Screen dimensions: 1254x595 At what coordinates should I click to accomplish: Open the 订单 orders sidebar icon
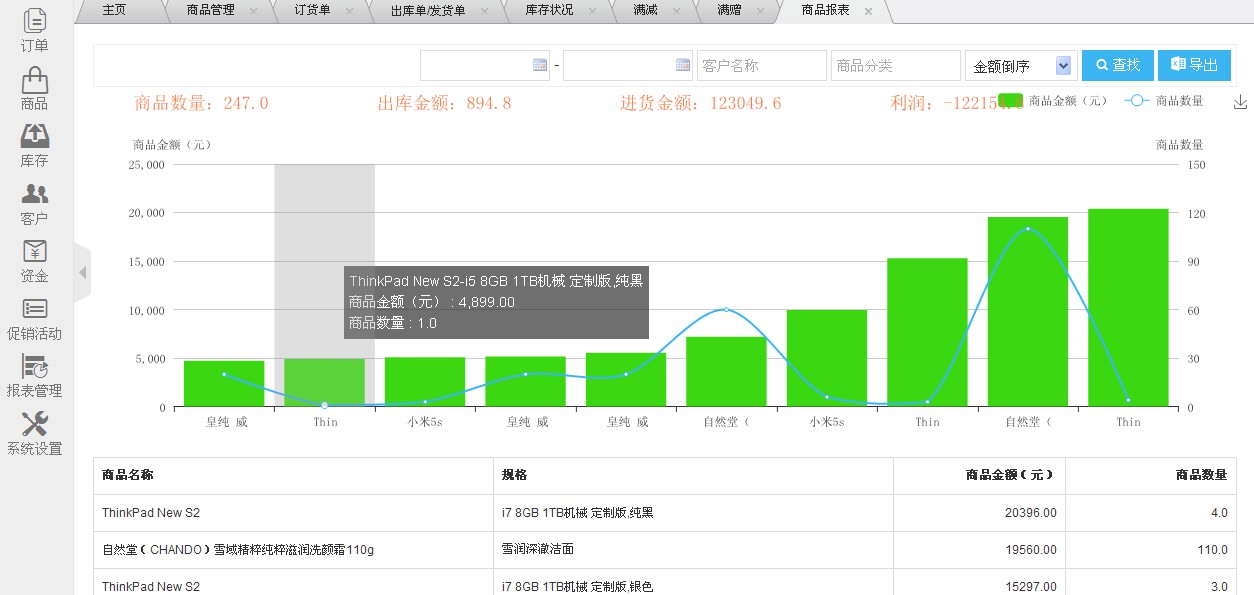[x=34, y=30]
